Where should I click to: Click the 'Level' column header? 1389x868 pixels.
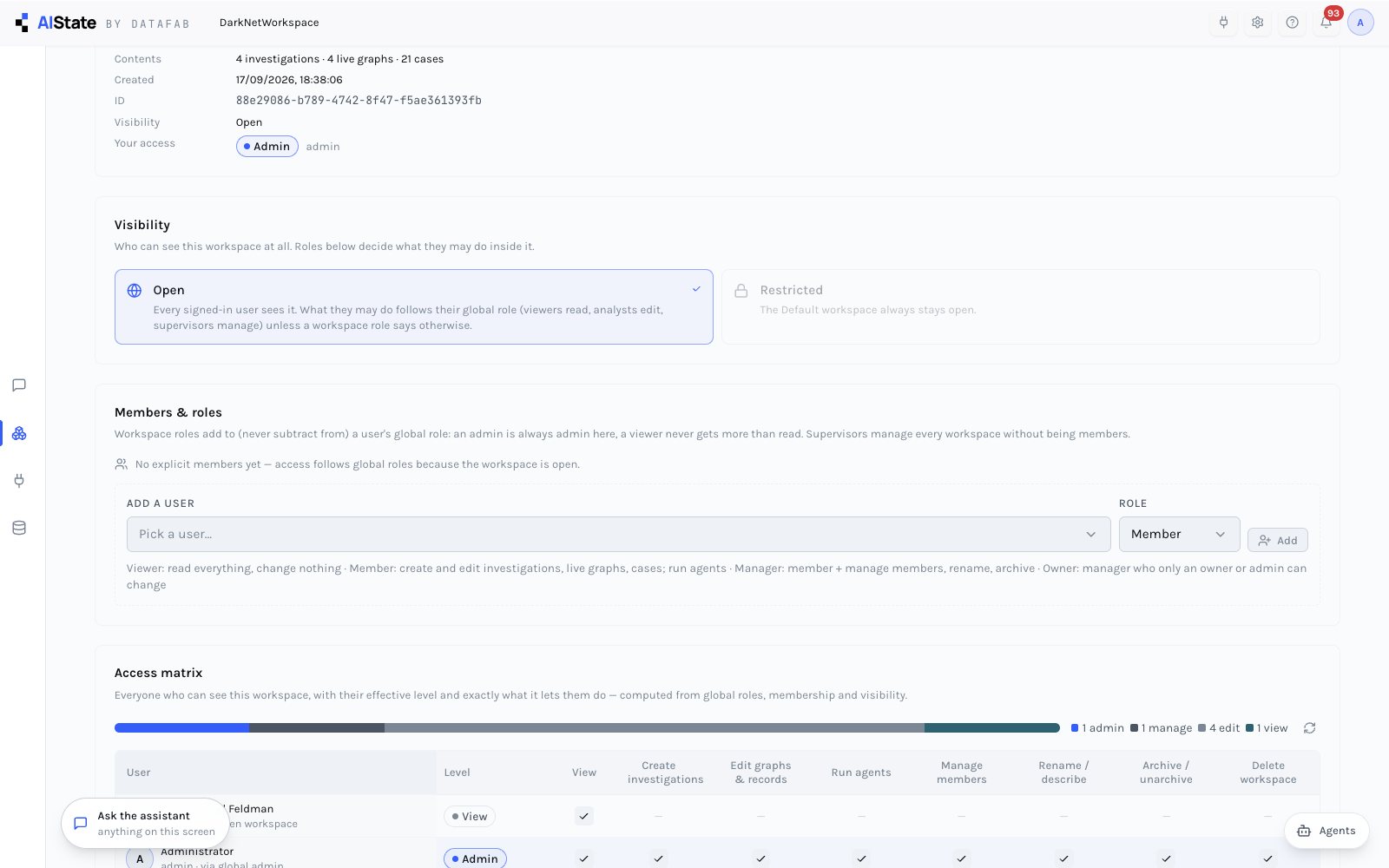click(x=457, y=773)
